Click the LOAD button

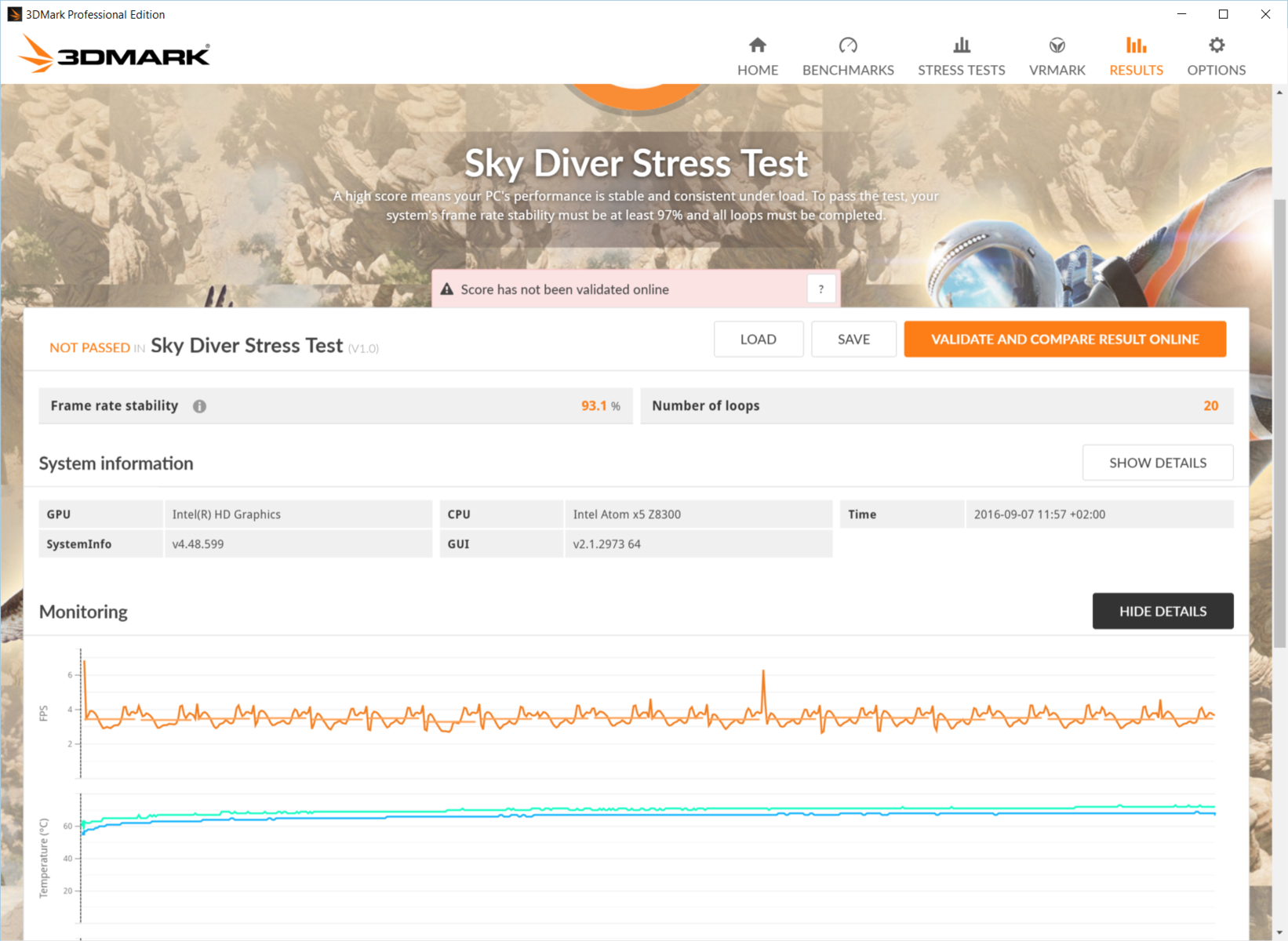[x=759, y=339]
